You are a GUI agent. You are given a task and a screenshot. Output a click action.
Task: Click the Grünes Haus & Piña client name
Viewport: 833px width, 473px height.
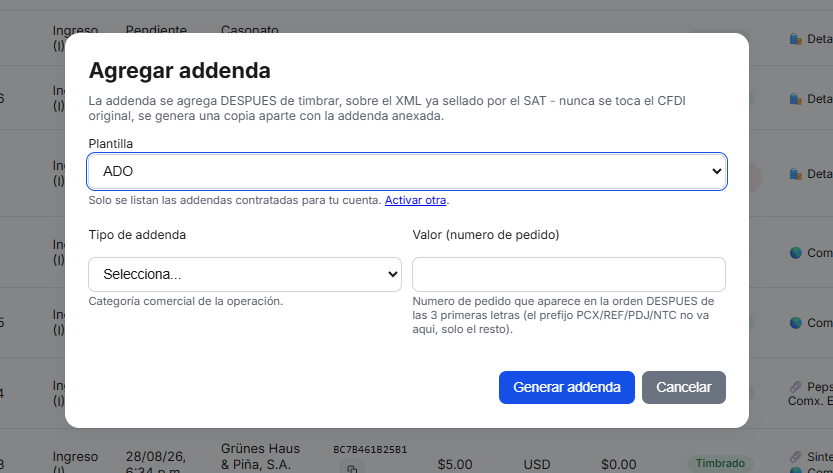point(260,457)
